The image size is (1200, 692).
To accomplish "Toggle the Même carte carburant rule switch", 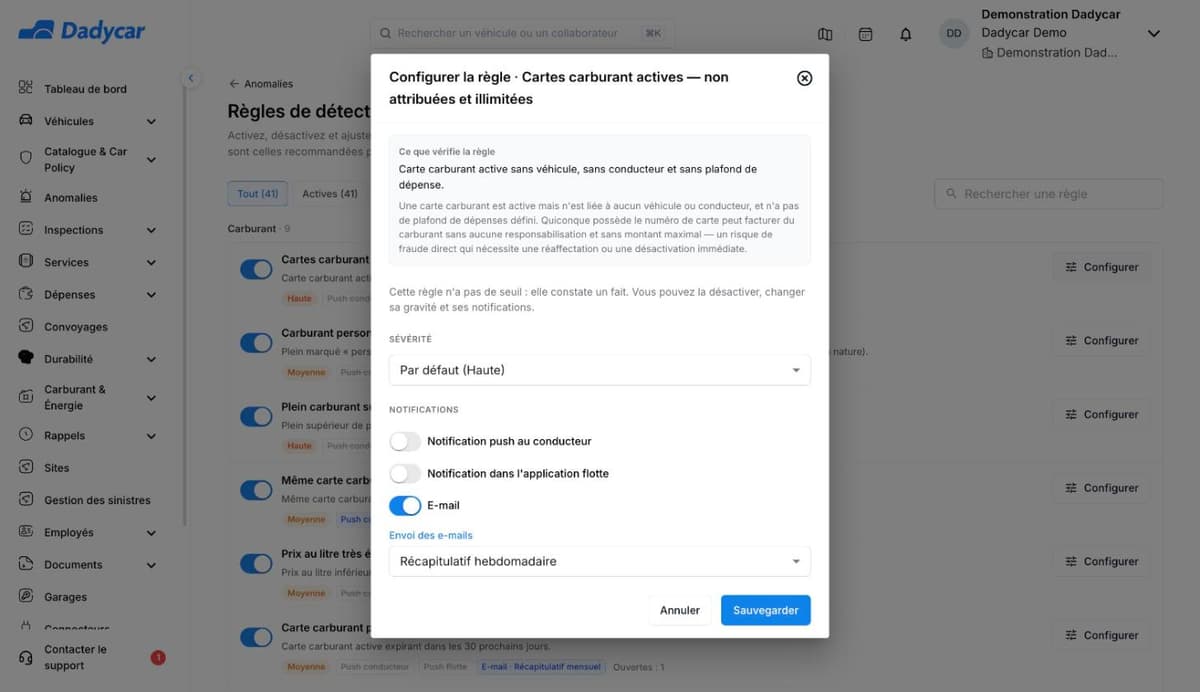I will point(257,490).
